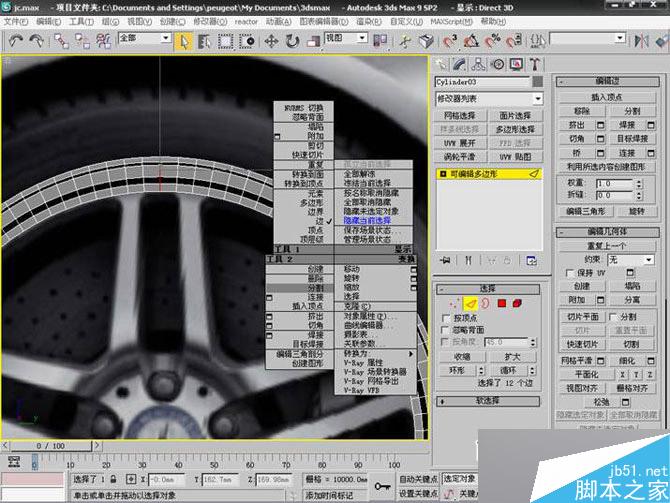Click the time slider showing 0 / 100
Viewport: 670px width, 503px height.
[x=50, y=445]
